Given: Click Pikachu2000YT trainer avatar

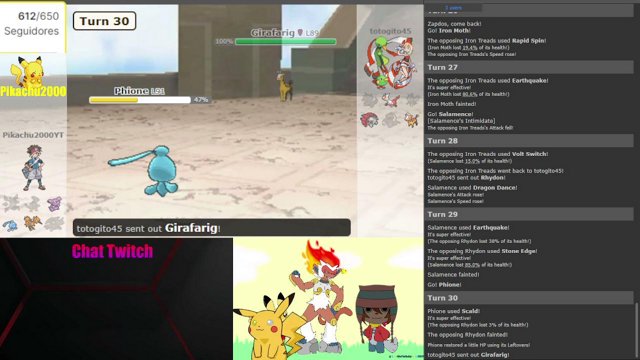Looking at the screenshot, I should tap(34, 168).
